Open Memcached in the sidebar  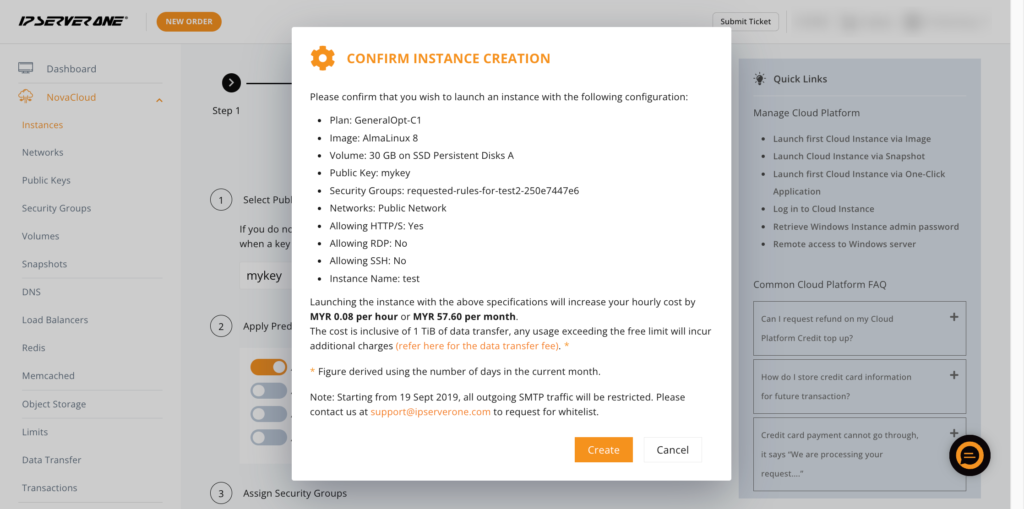click(x=48, y=376)
